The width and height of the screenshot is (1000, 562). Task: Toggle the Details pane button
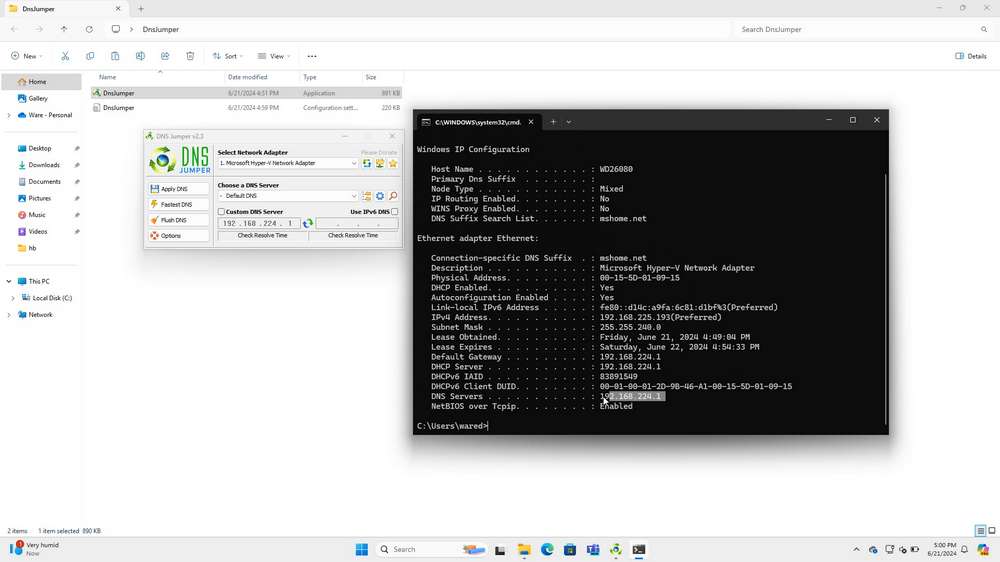971,56
